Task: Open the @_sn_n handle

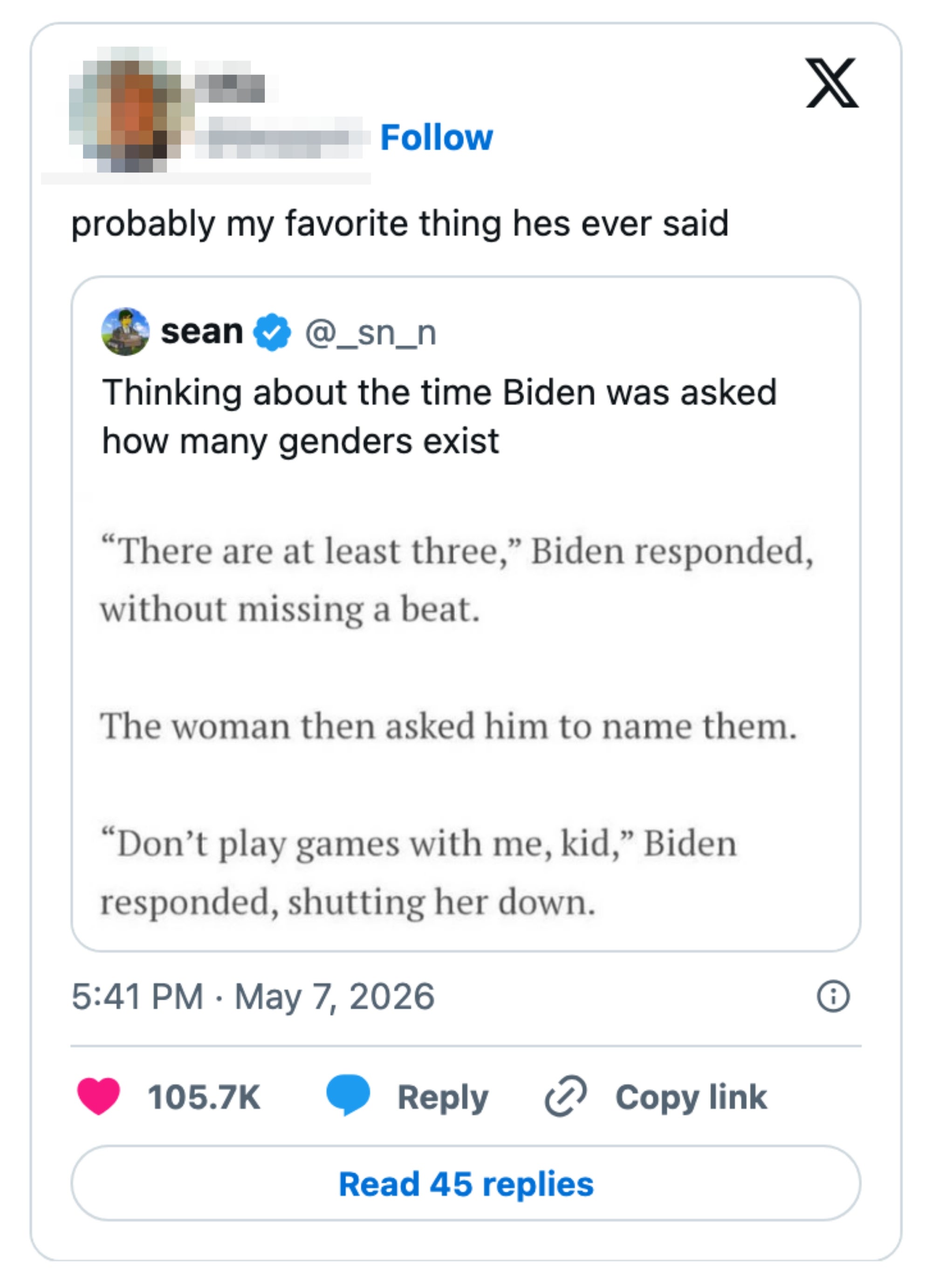Action: coord(371,333)
